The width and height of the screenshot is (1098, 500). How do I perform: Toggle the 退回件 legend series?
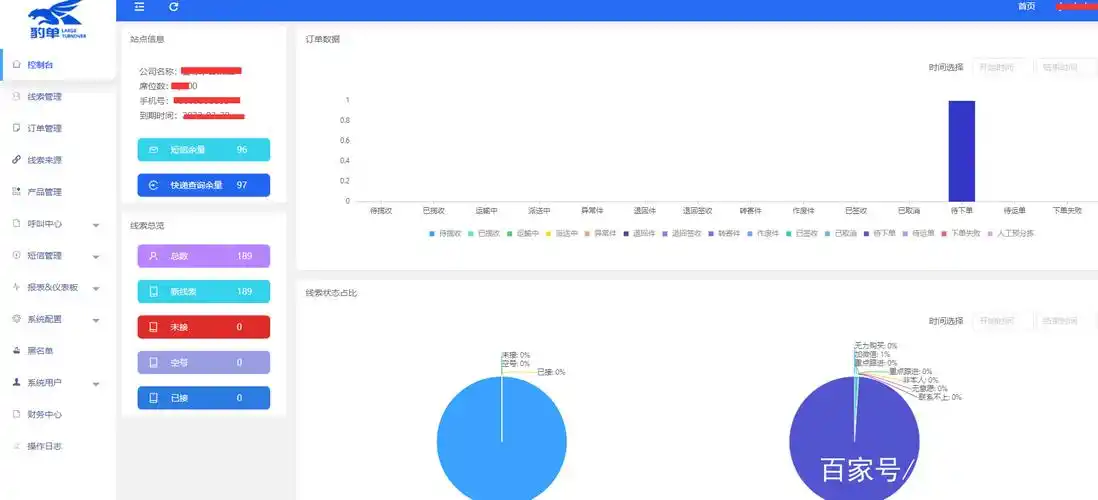click(639, 233)
